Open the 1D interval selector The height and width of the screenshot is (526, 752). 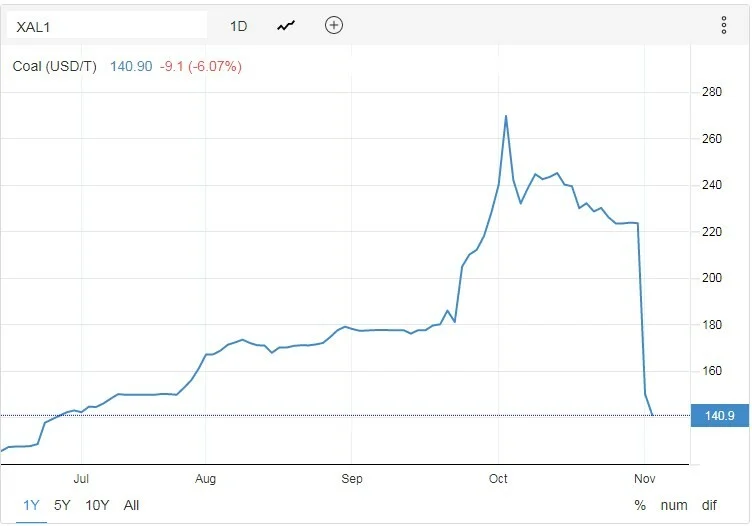[x=238, y=26]
